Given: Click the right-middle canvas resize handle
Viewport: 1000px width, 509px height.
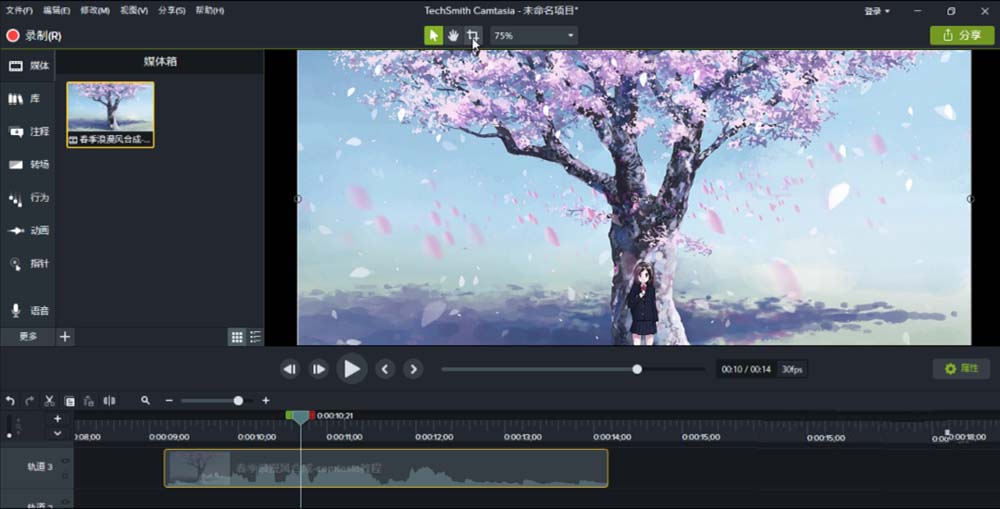Looking at the screenshot, I should coord(970,199).
